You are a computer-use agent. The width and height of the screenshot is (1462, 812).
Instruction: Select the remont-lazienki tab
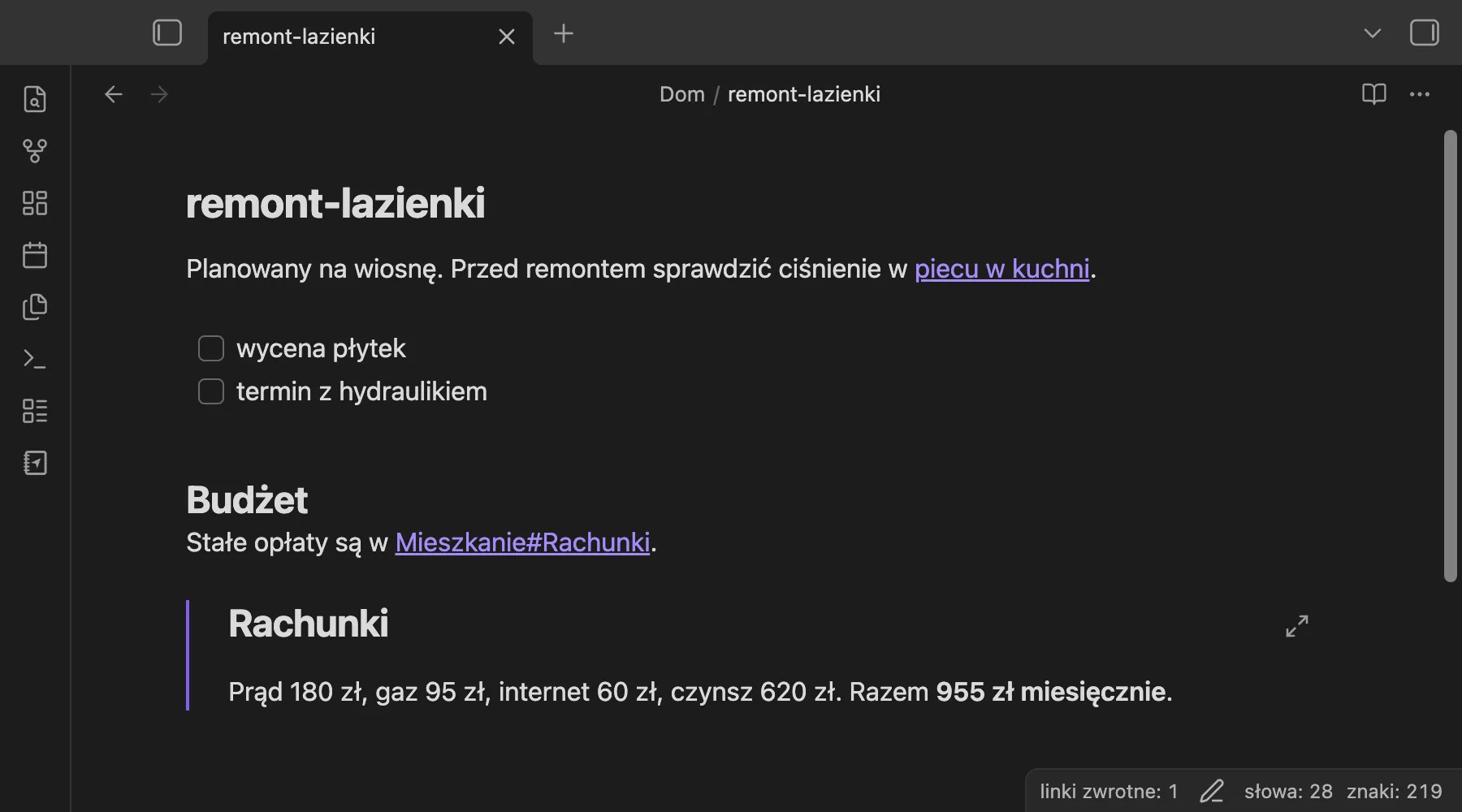coord(370,37)
